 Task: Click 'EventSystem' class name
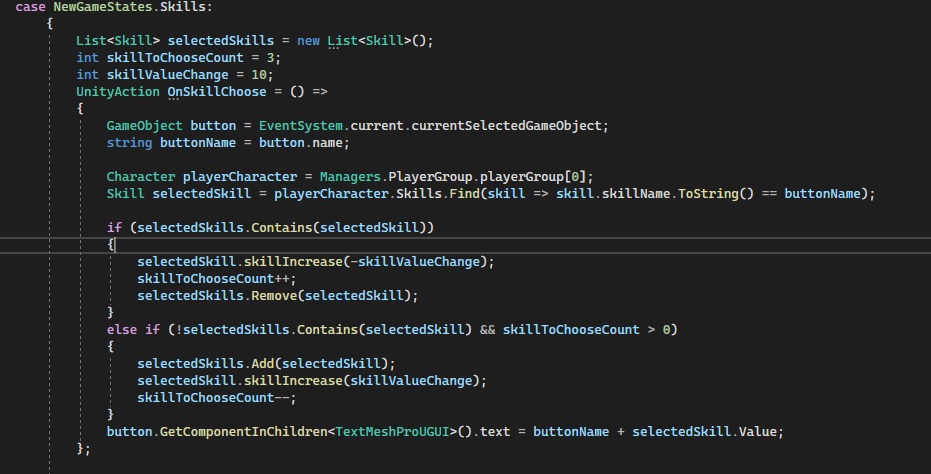click(x=300, y=126)
